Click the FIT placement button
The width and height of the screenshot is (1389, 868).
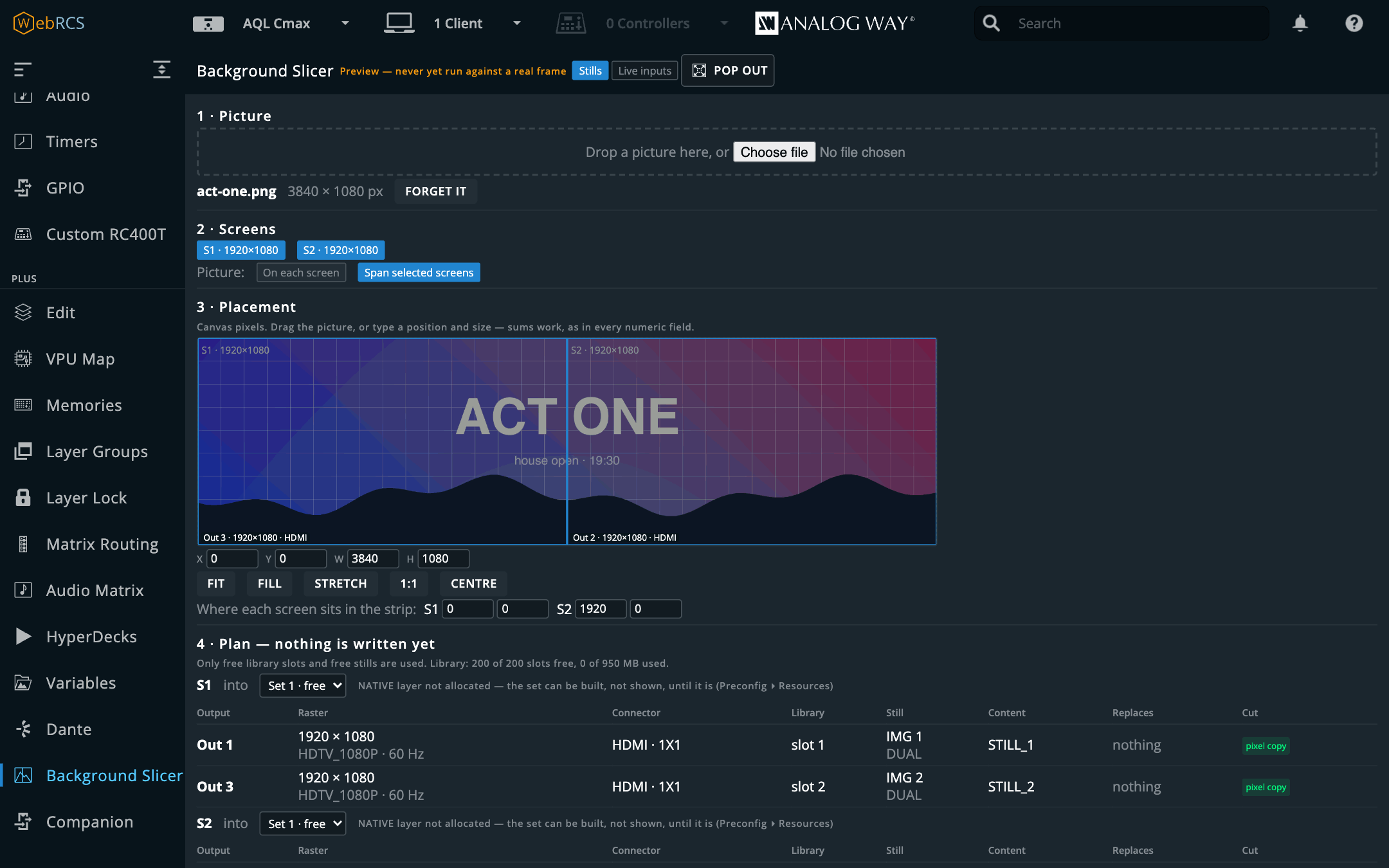coord(216,584)
